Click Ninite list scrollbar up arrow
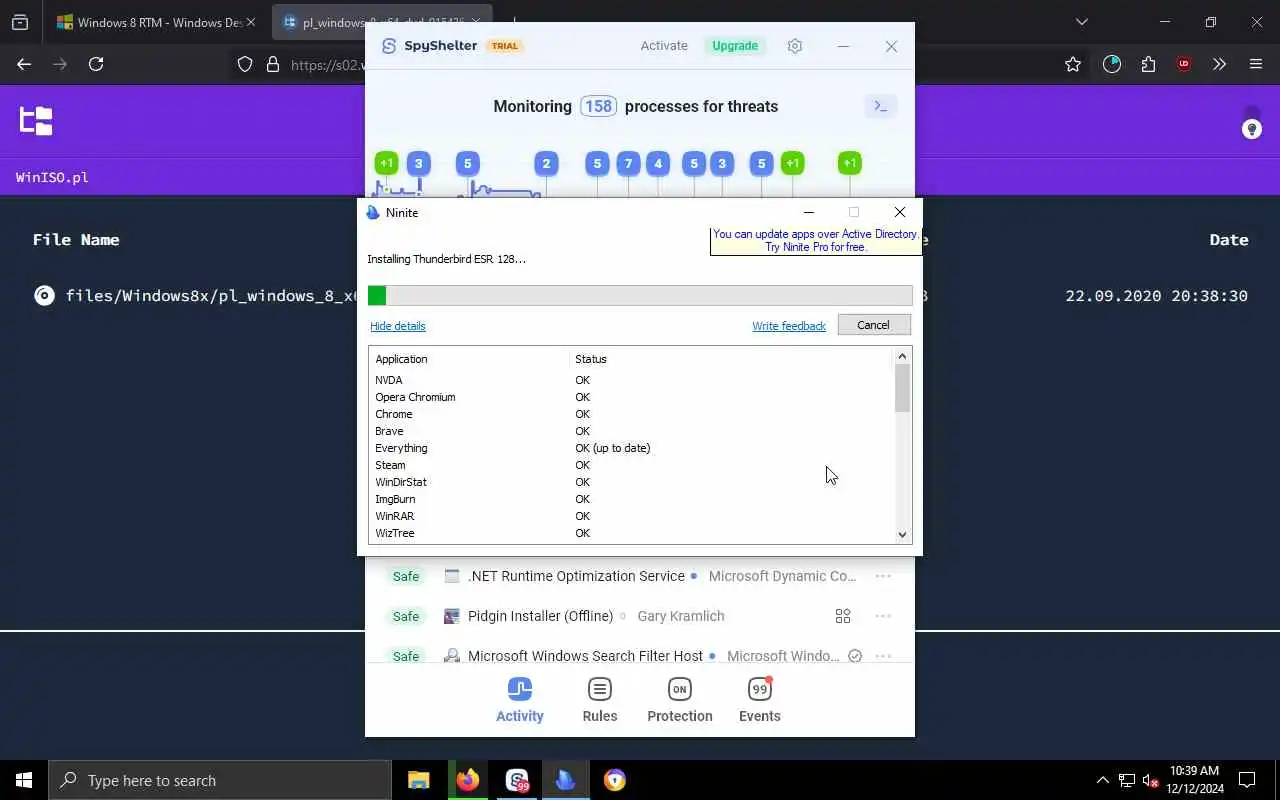Image resolution: width=1280 pixels, height=800 pixels. pos(902,356)
